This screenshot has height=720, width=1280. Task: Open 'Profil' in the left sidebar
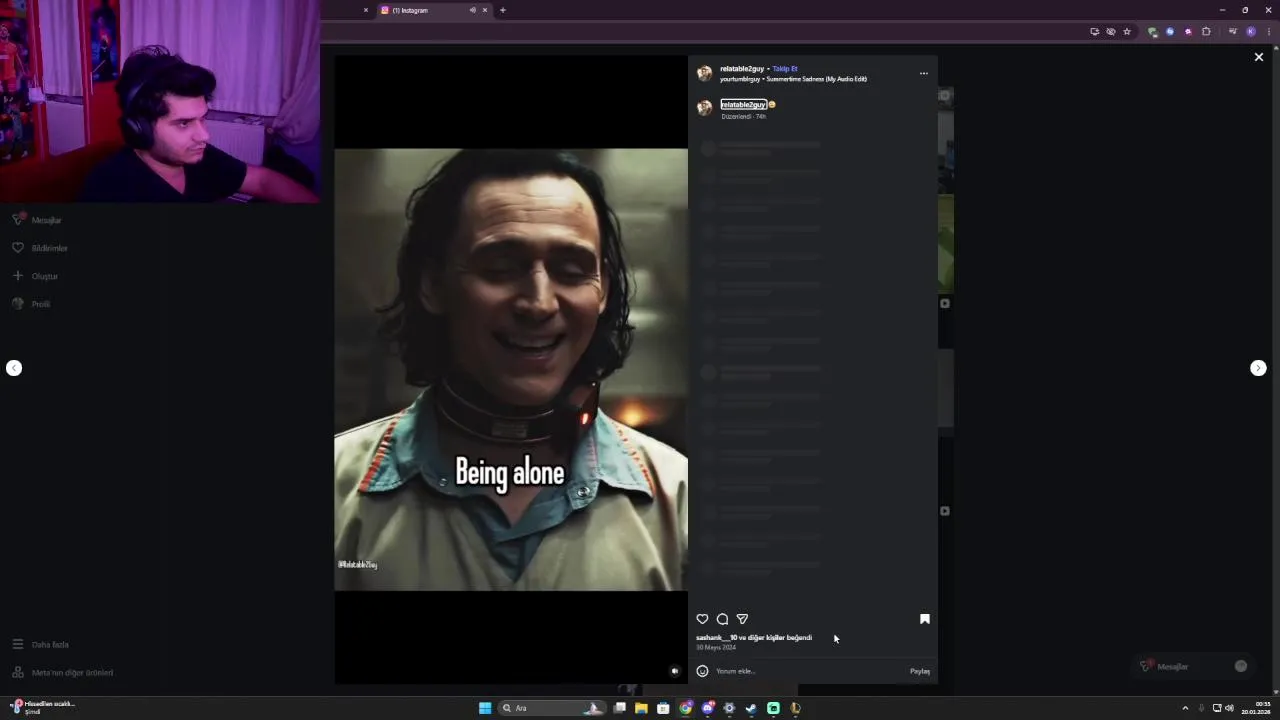point(31,304)
